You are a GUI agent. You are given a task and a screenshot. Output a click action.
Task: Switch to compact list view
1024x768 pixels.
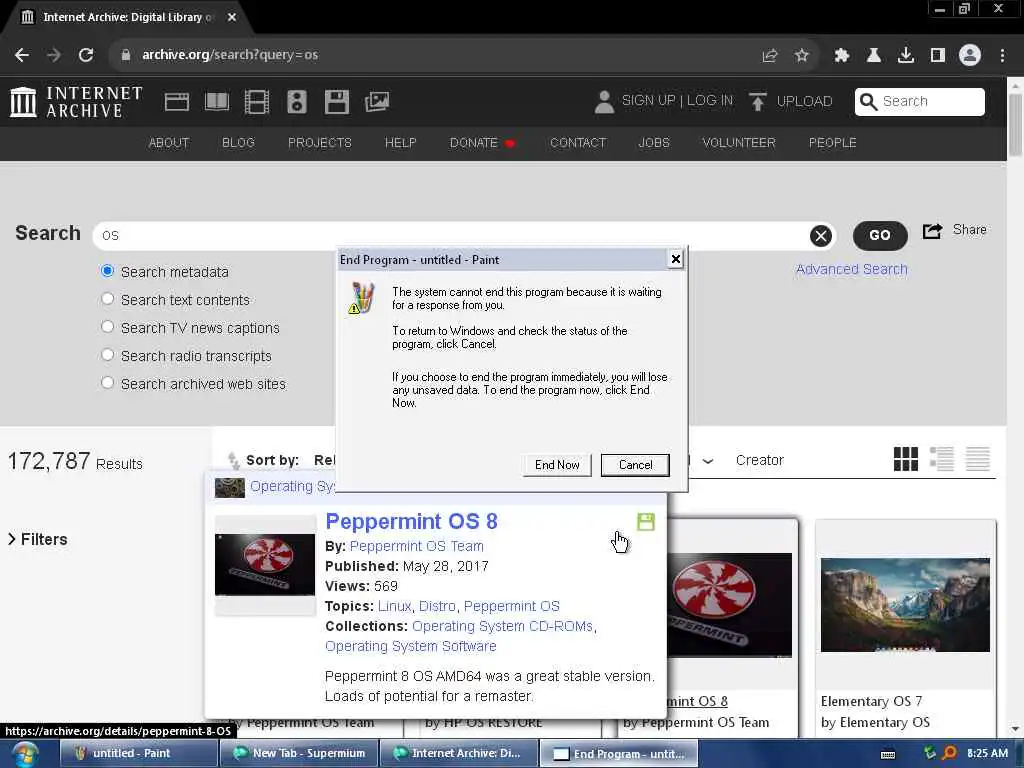click(978, 459)
